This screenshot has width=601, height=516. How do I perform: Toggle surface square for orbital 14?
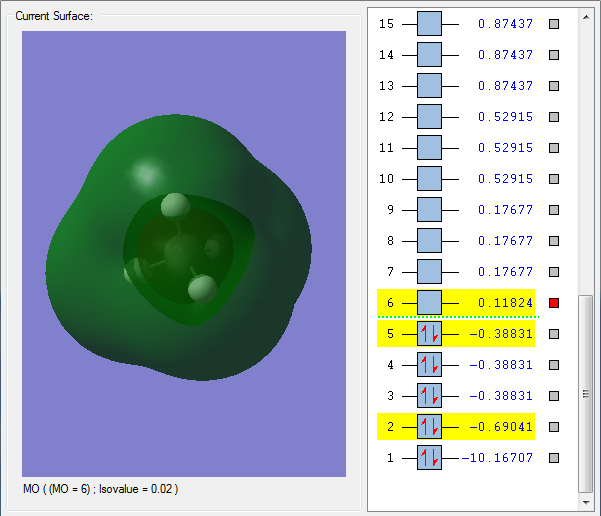[x=554, y=55]
